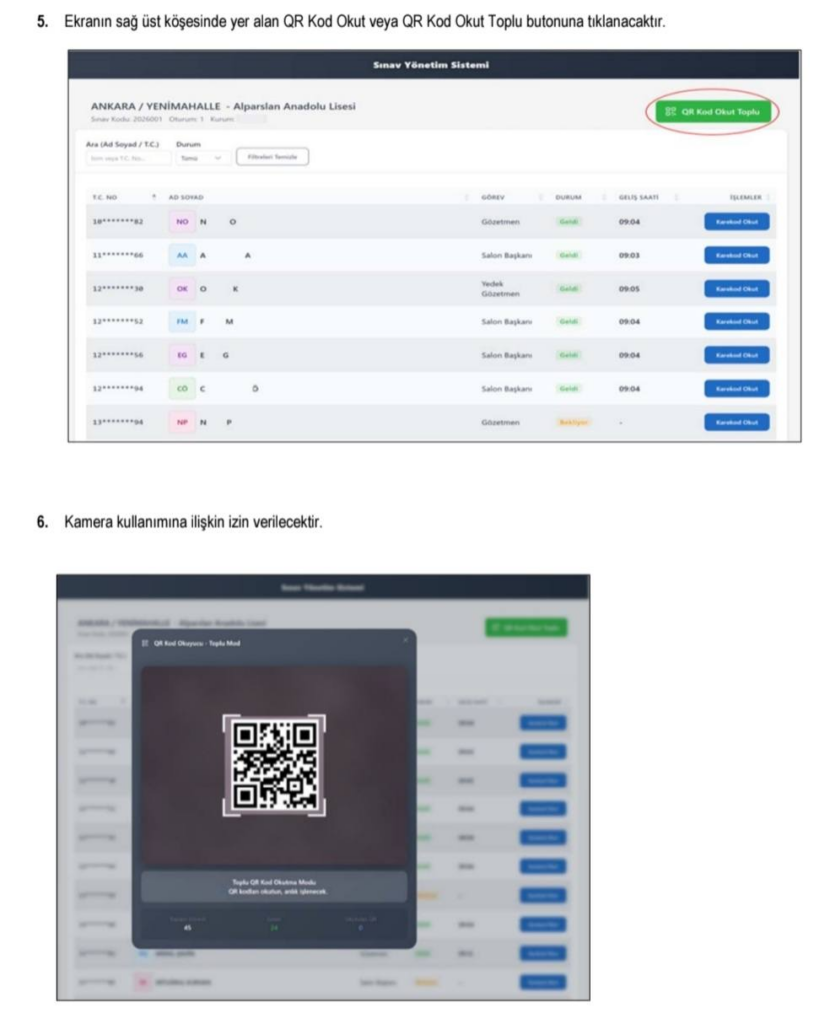Click the green QR Kod Okut Toplu button

(x=714, y=112)
